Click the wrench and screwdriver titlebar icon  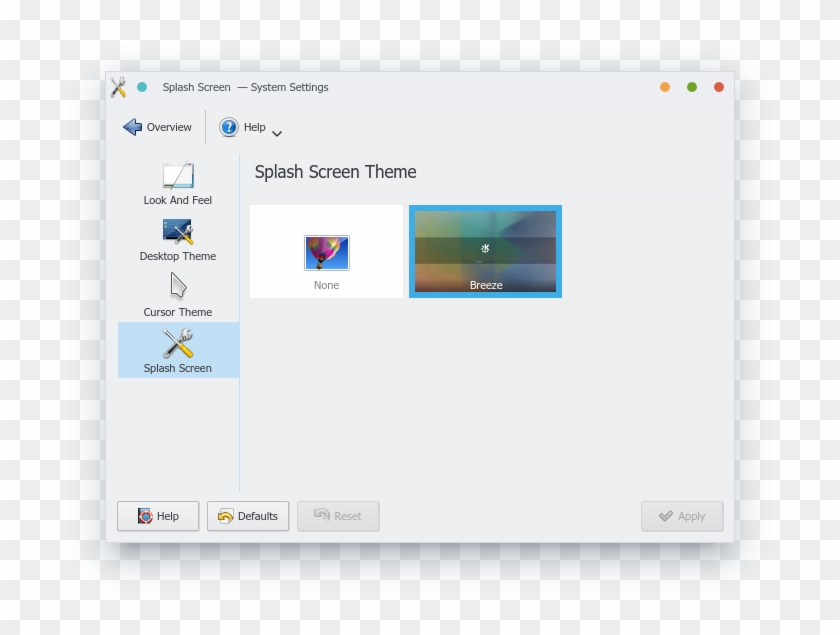(x=119, y=86)
